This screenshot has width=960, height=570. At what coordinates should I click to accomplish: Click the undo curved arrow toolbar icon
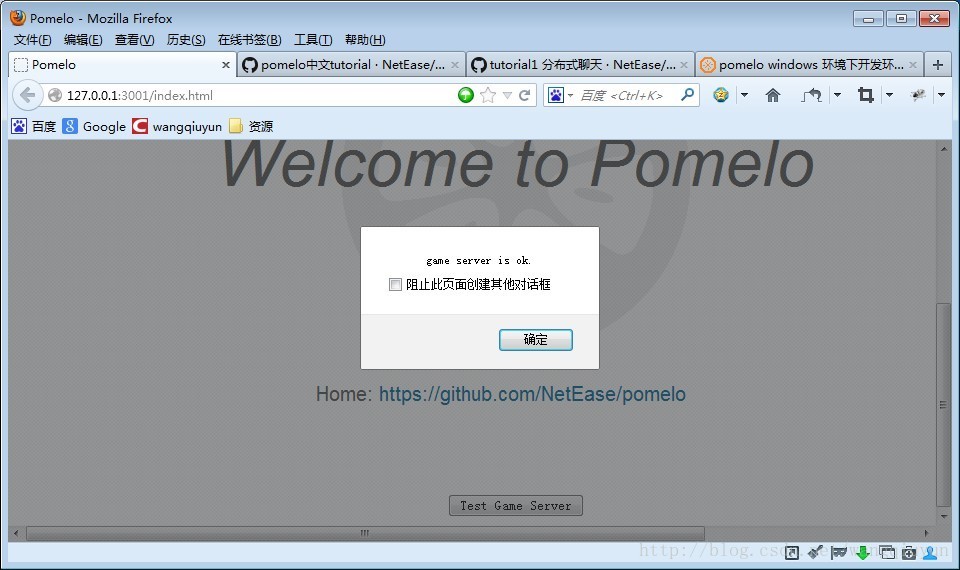click(812, 95)
